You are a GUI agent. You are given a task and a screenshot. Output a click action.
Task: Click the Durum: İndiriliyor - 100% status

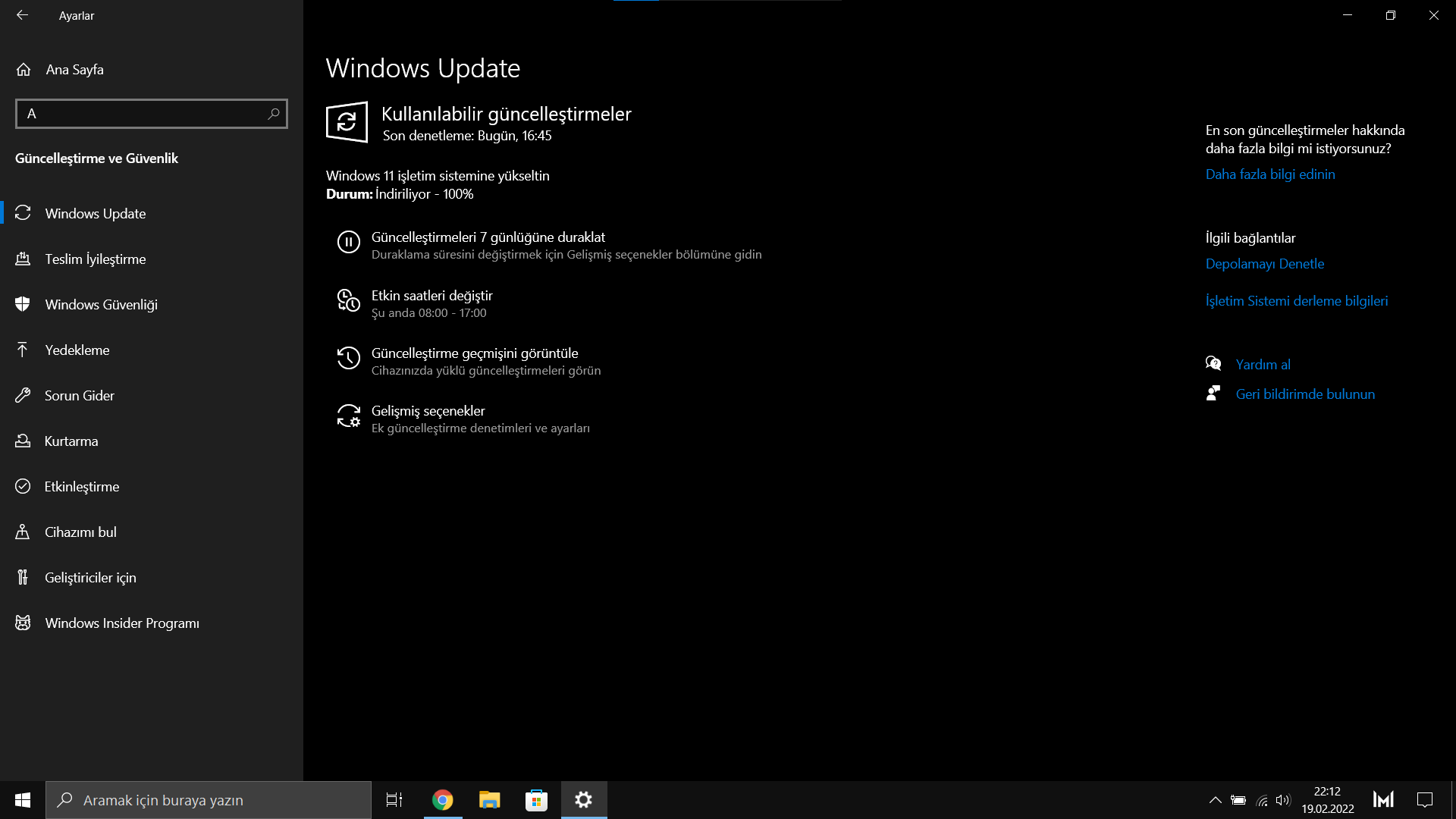coord(400,194)
